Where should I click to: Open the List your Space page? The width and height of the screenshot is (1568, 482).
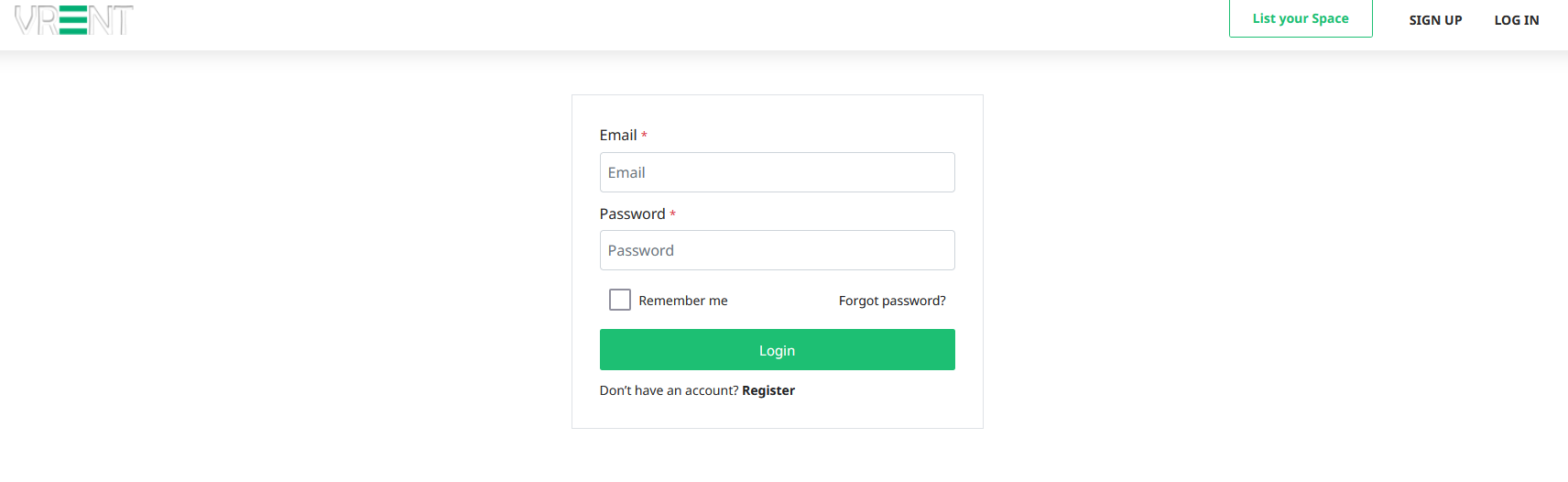1300,18
